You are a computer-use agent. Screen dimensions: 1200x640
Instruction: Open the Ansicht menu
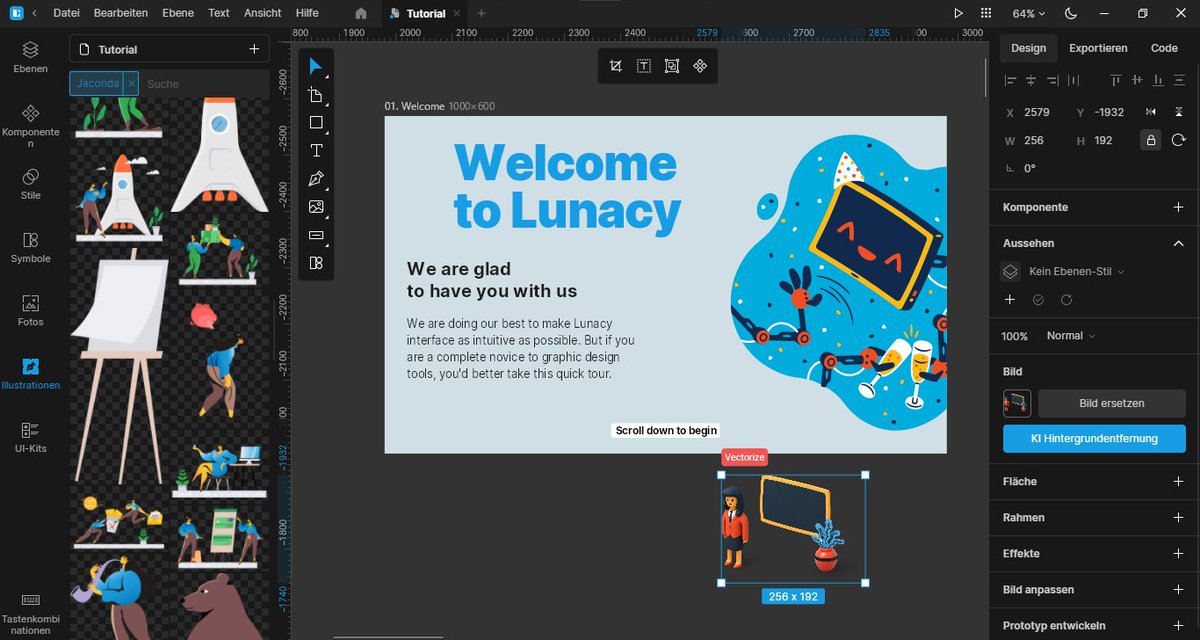pos(263,13)
